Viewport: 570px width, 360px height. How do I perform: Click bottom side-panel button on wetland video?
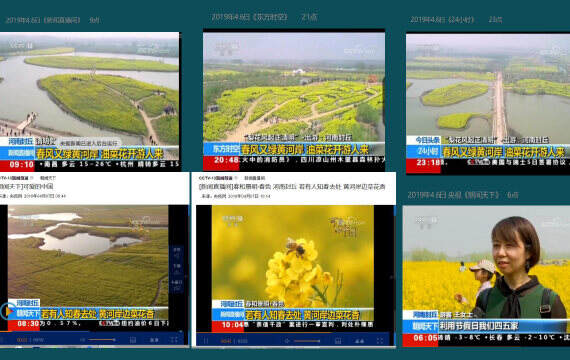click(177, 285)
